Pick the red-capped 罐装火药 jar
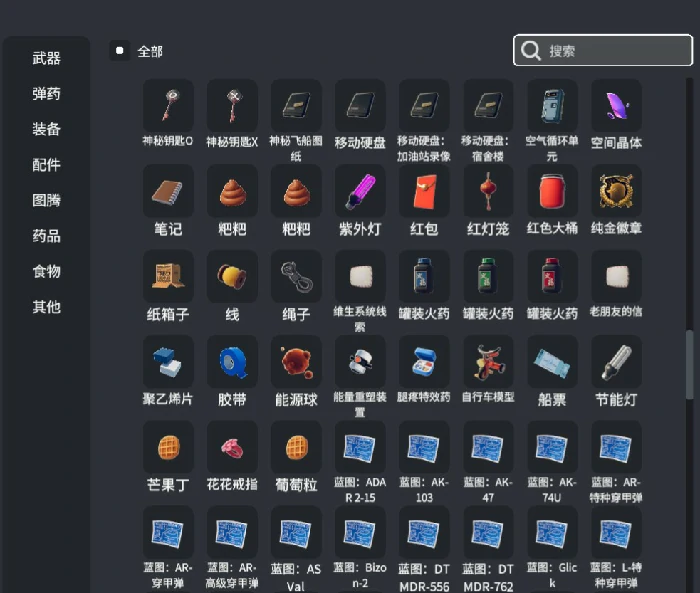This screenshot has height=593, width=700. coord(552,276)
